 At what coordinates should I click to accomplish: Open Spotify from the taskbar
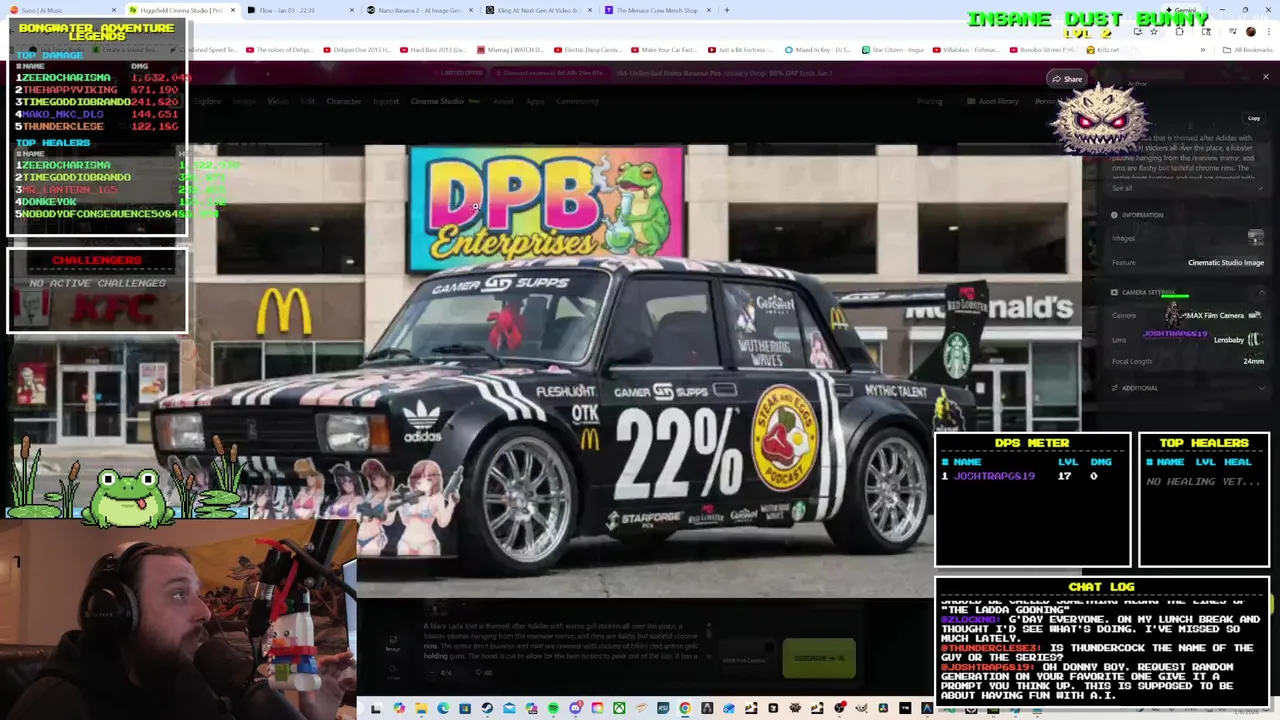(553, 708)
